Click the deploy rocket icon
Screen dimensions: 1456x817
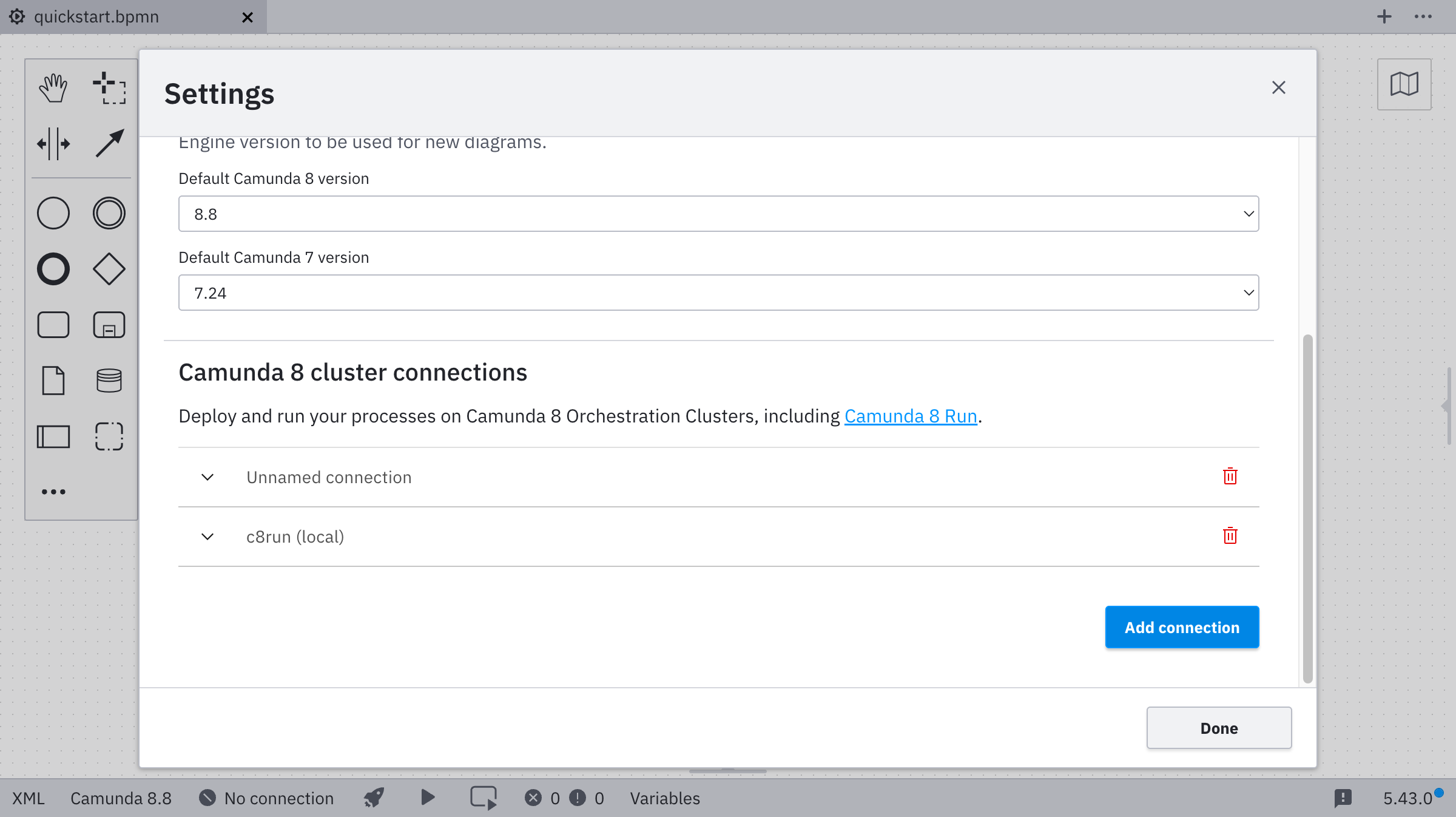tap(373, 798)
